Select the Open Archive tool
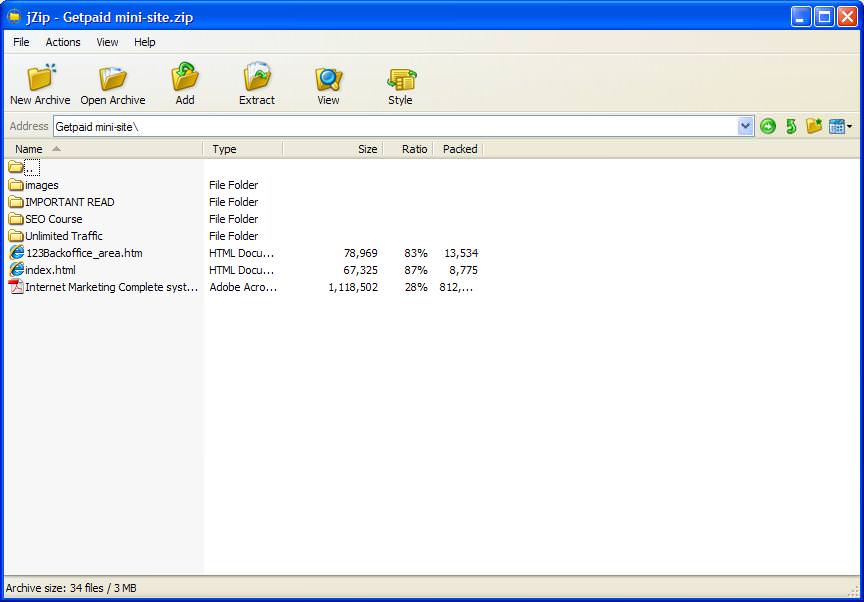The height and width of the screenshot is (602, 864). pos(112,83)
